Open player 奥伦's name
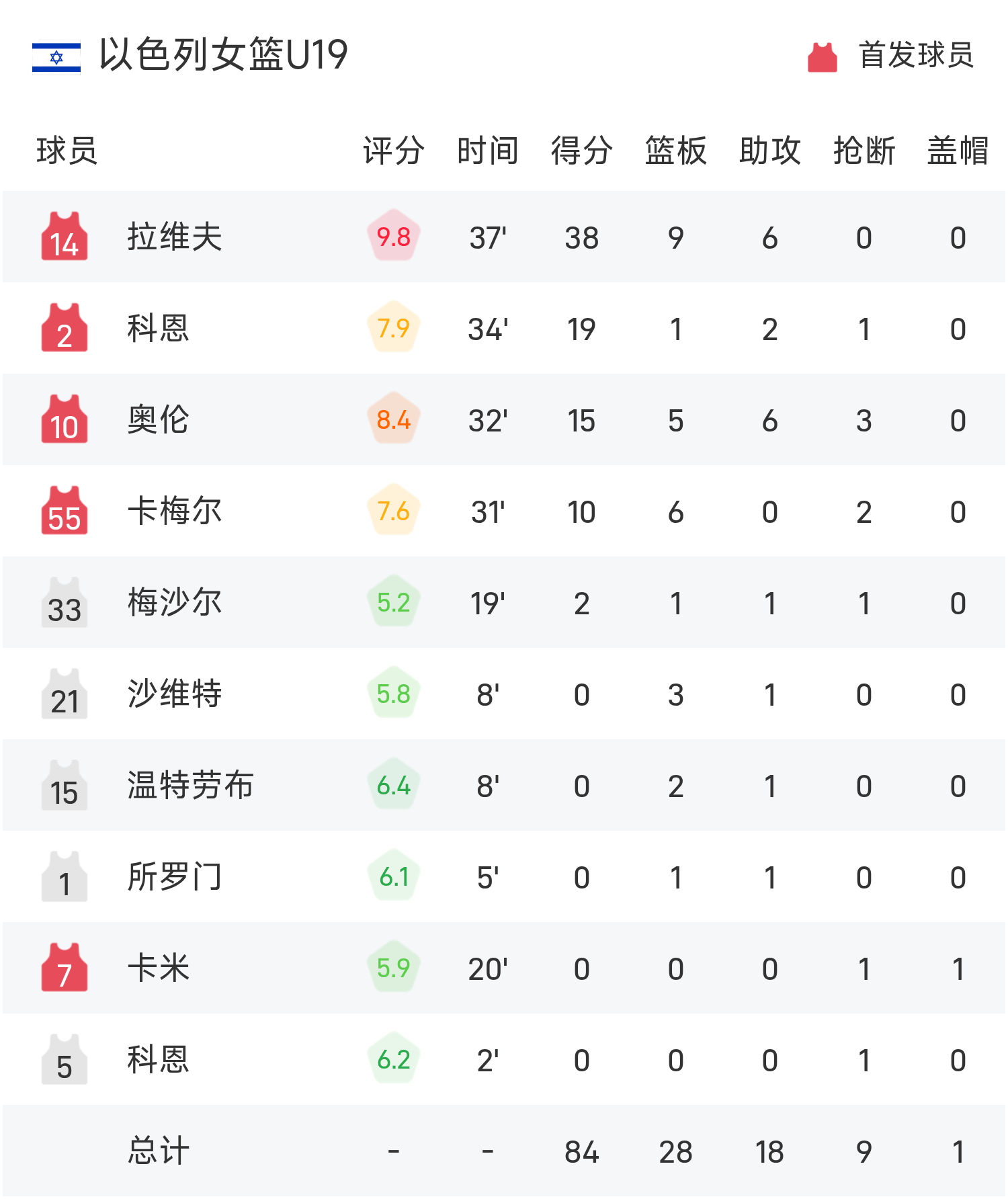 coord(159,419)
